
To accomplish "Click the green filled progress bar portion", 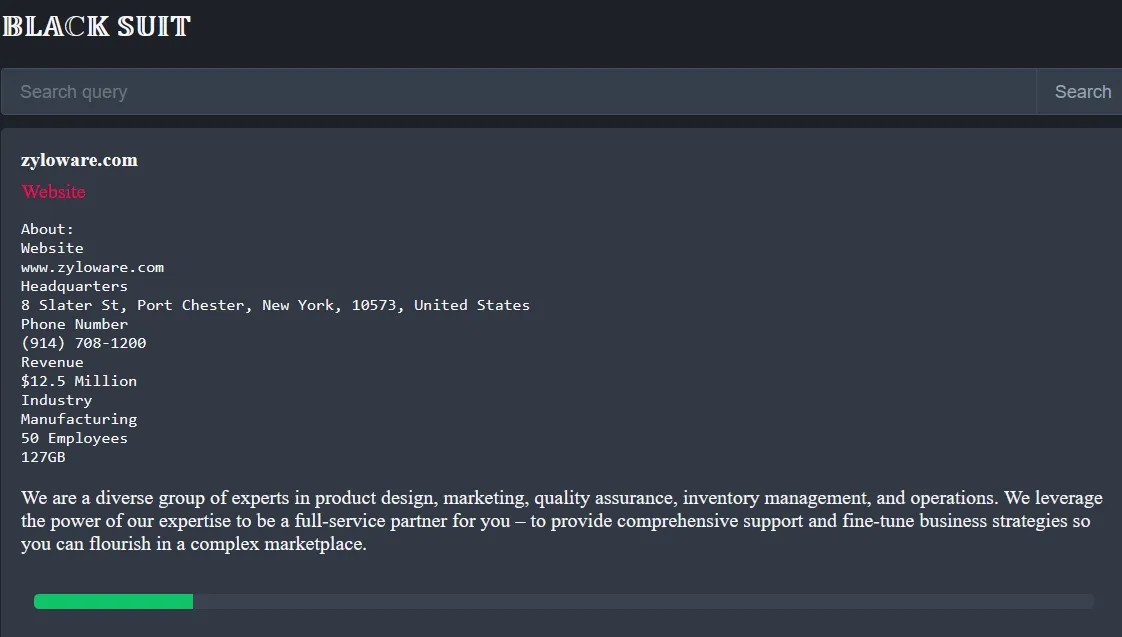I will (x=113, y=601).
